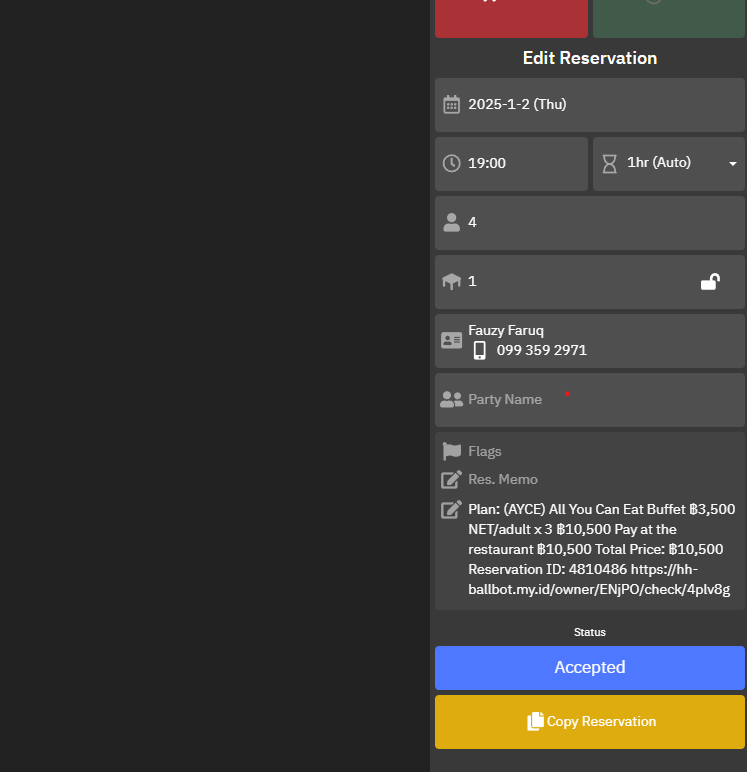Screen dimensions: 747x772
Task: Click the flag icon next to Flags
Action: (x=452, y=452)
